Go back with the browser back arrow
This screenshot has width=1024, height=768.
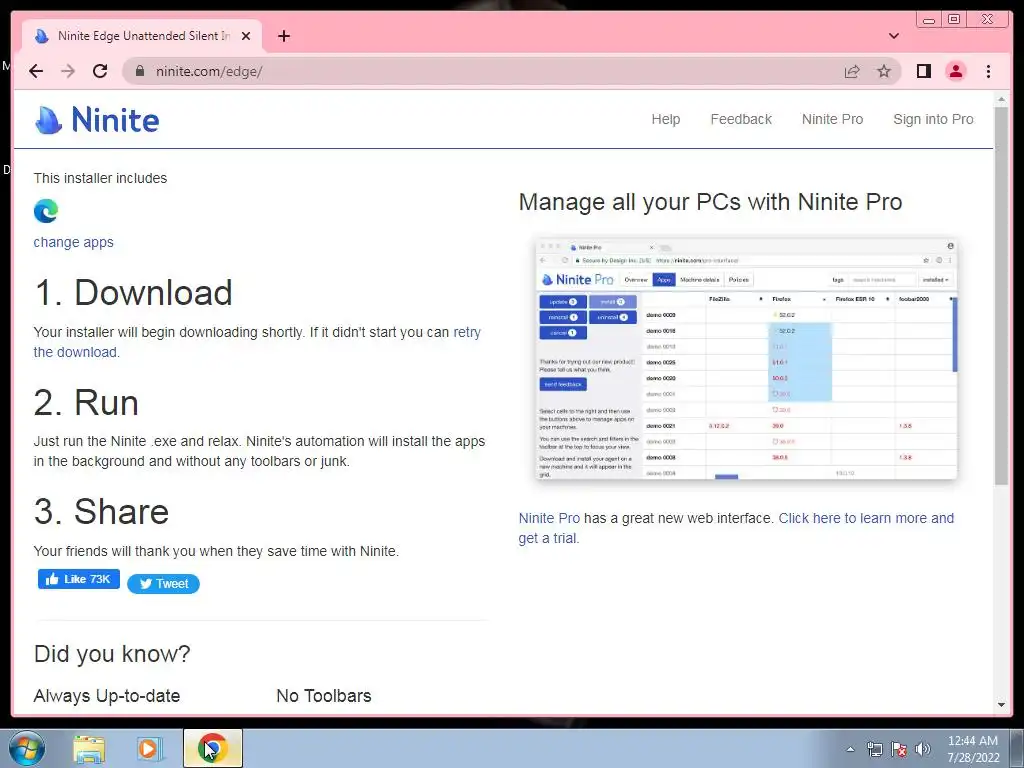click(x=36, y=71)
